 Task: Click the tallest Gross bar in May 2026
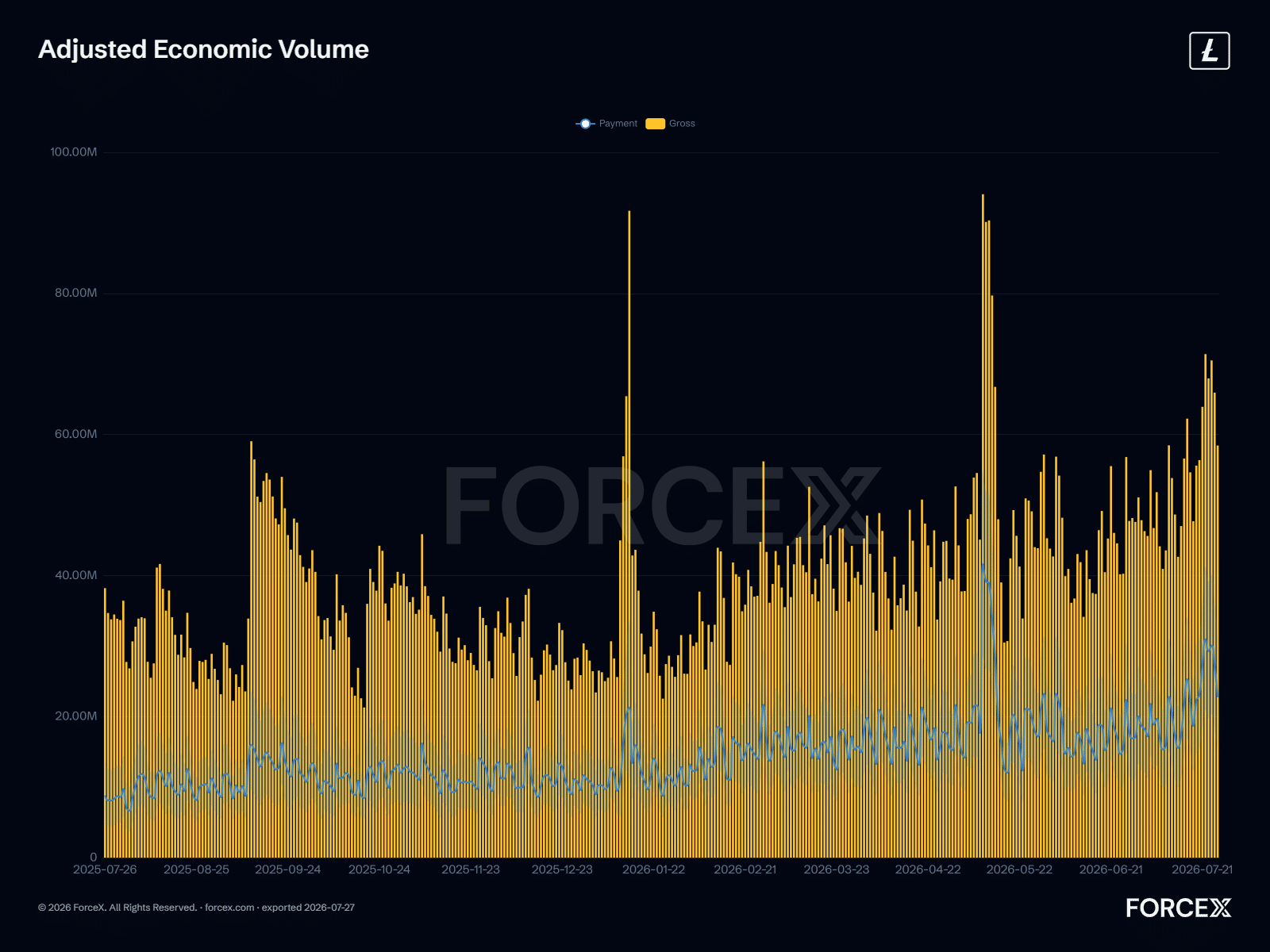[x=983, y=525]
